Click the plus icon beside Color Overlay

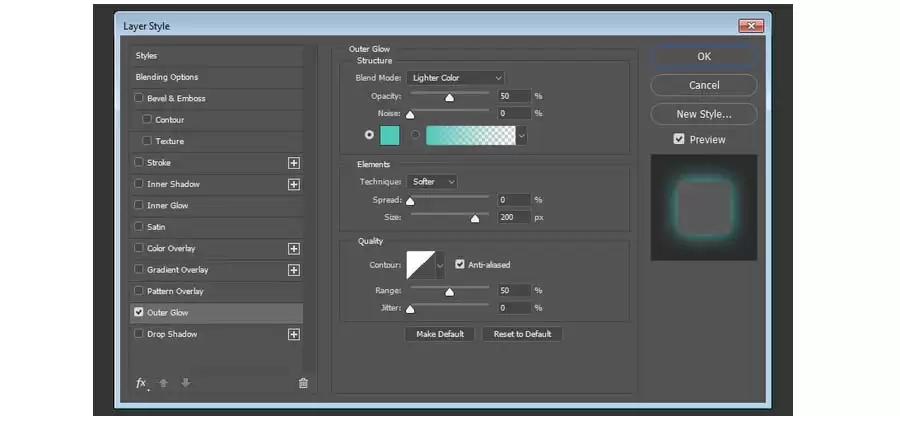click(x=294, y=249)
